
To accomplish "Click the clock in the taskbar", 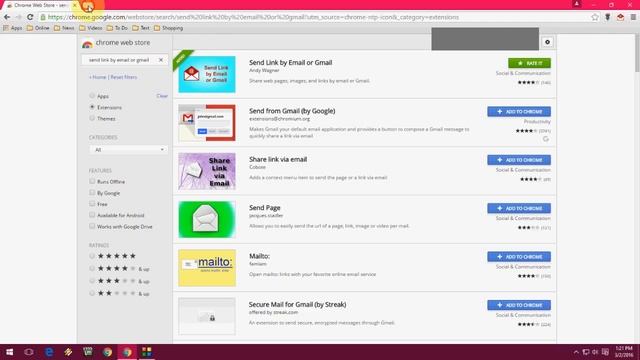I will [624, 352].
